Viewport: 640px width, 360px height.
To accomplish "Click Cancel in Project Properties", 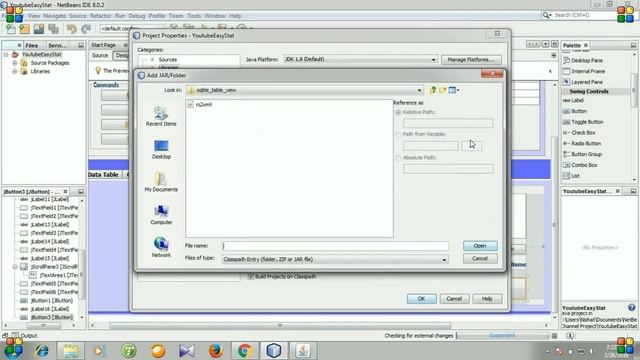I will 454,299.
